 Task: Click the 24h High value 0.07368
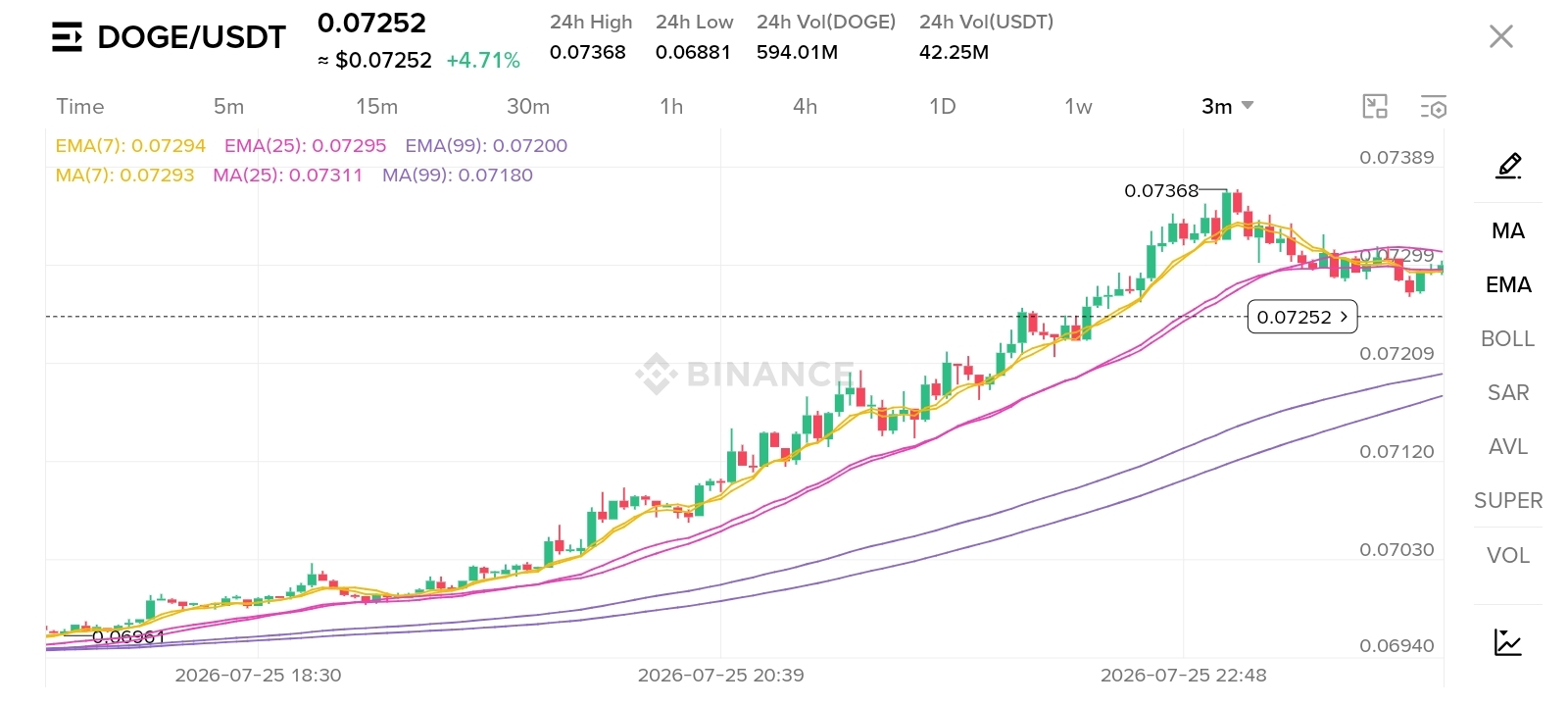coord(587,52)
